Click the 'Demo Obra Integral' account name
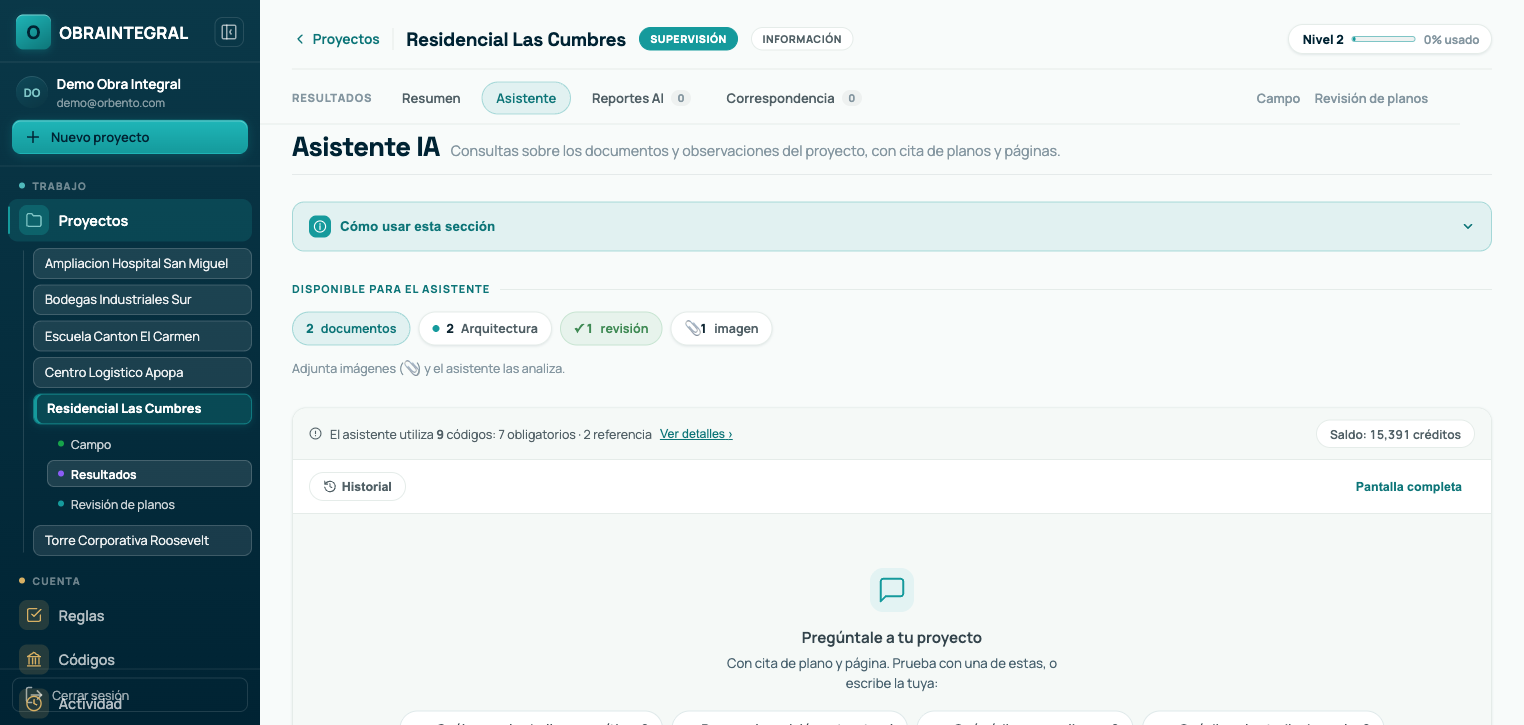Image resolution: width=1524 pixels, height=725 pixels. (x=119, y=84)
